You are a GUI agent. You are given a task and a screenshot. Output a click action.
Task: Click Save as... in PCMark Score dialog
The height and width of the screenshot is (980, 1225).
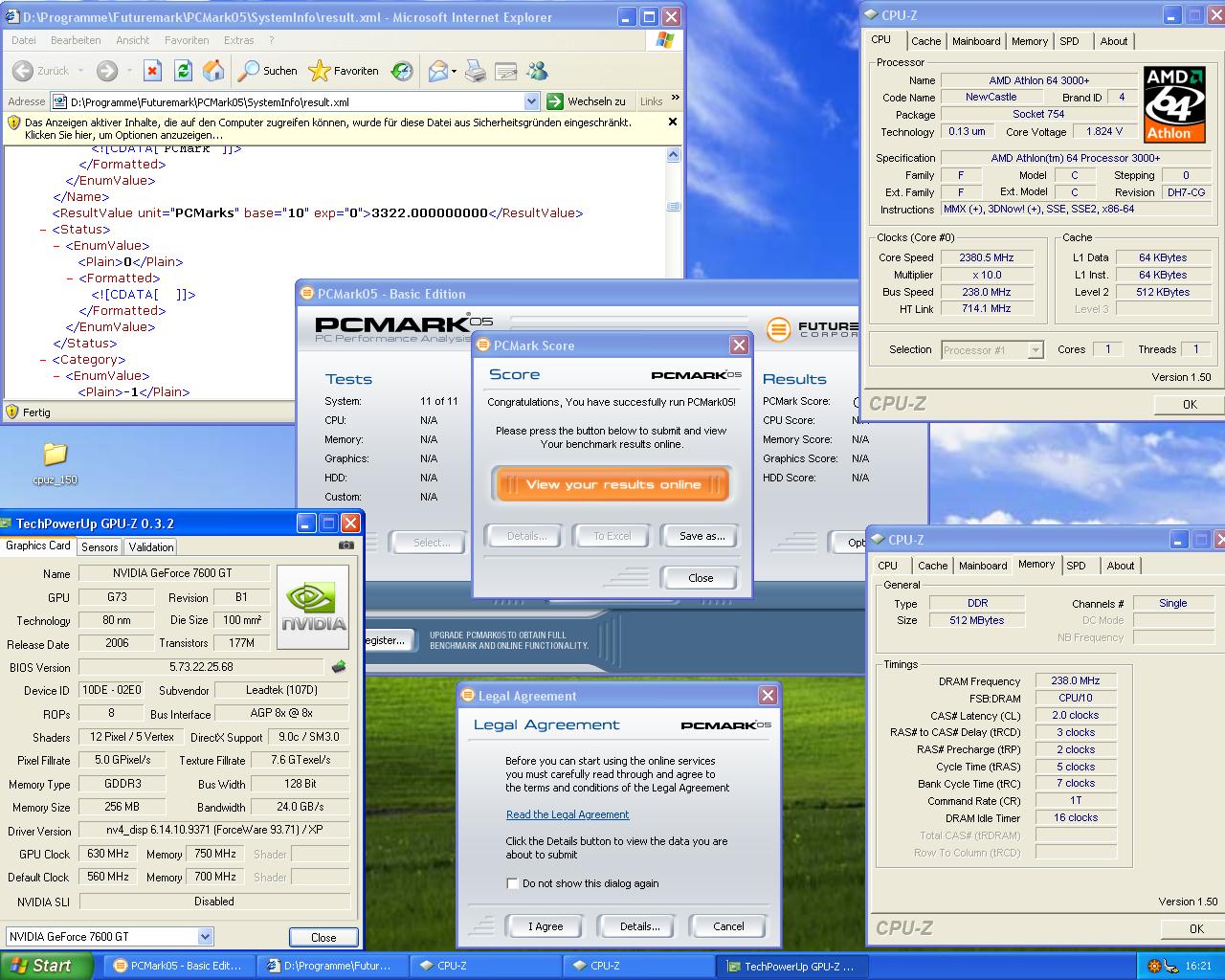(x=702, y=536)
